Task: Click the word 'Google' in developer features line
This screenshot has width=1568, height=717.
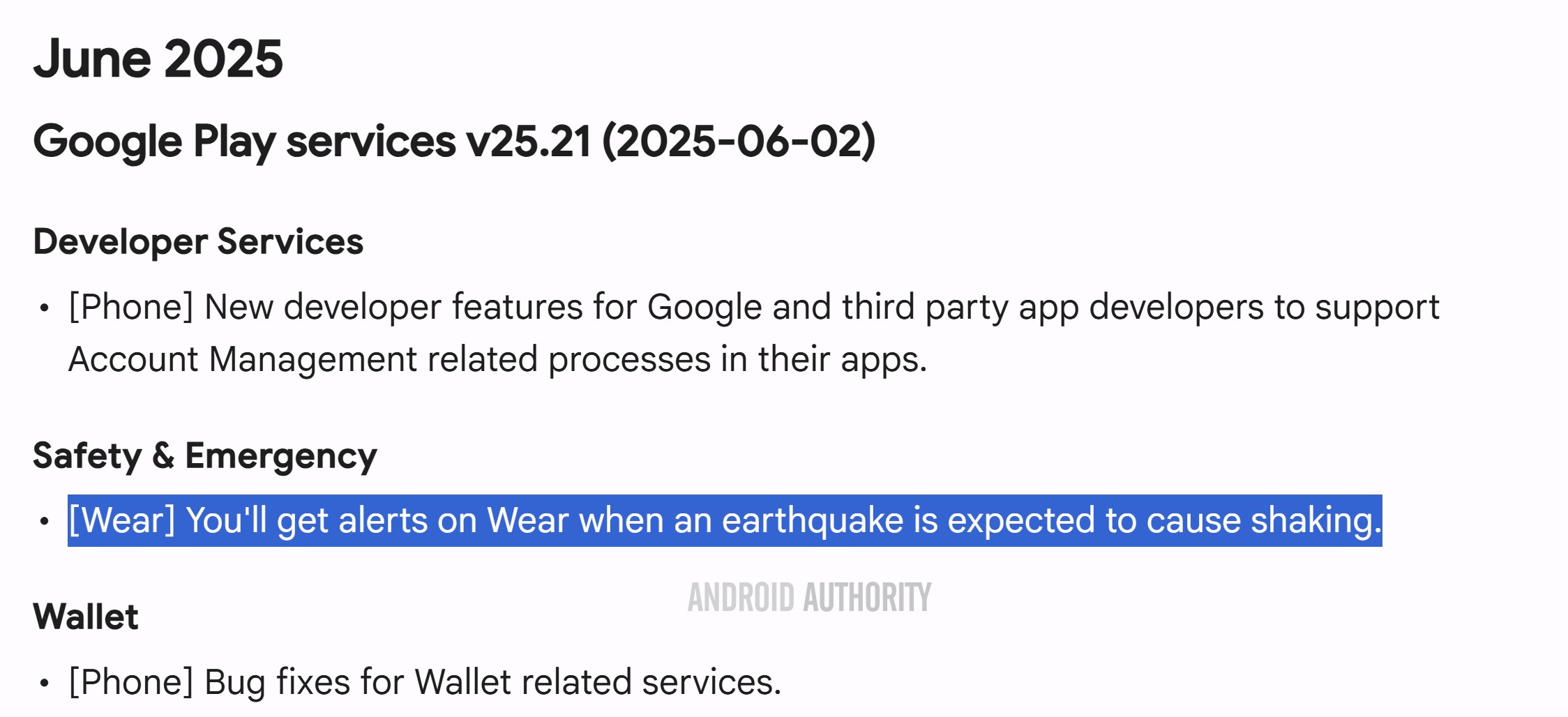Action: click(x=704, y=307)
